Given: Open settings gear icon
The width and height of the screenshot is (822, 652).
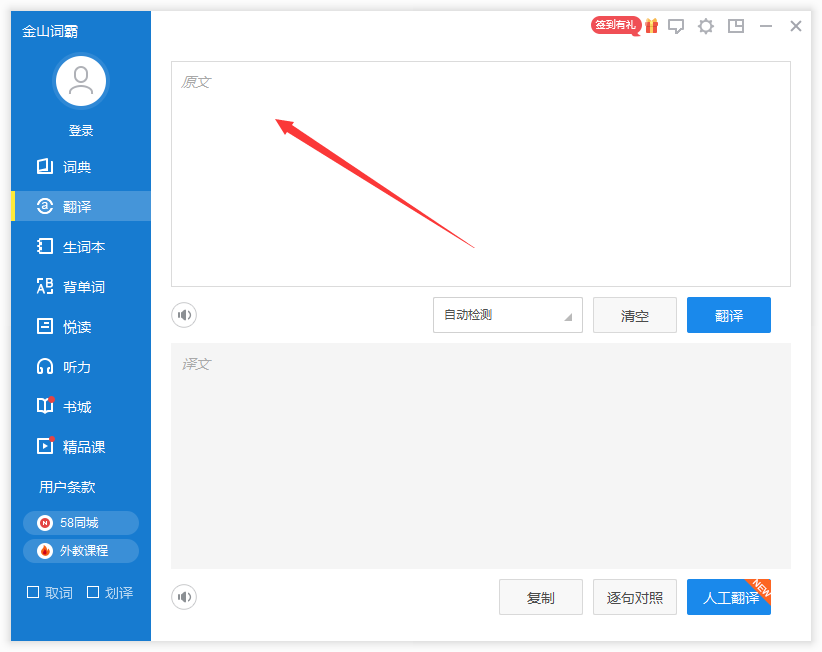Looking at the screenshot, I should point(706,26).
